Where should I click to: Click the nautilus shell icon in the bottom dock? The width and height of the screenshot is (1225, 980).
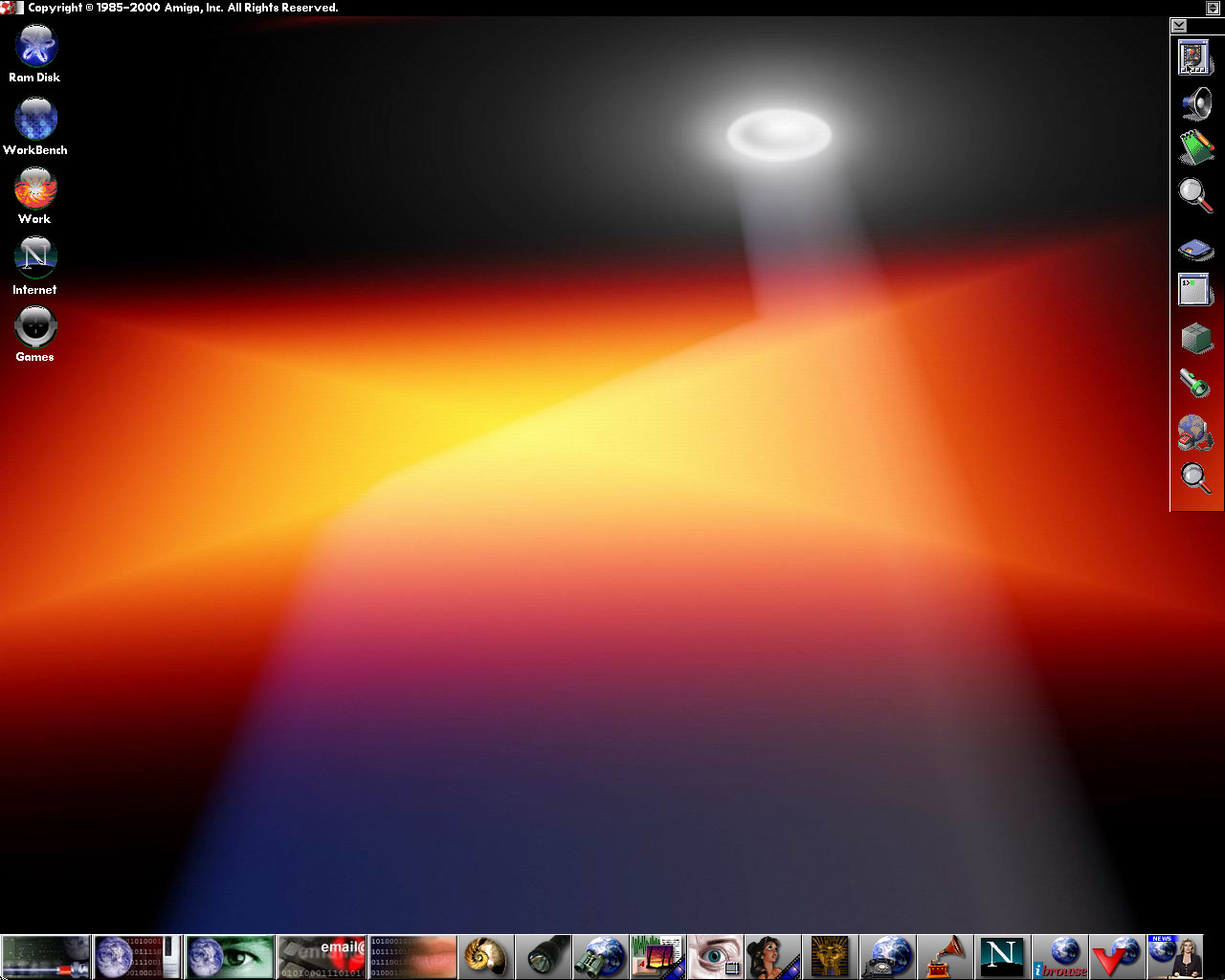pos(485,957)
